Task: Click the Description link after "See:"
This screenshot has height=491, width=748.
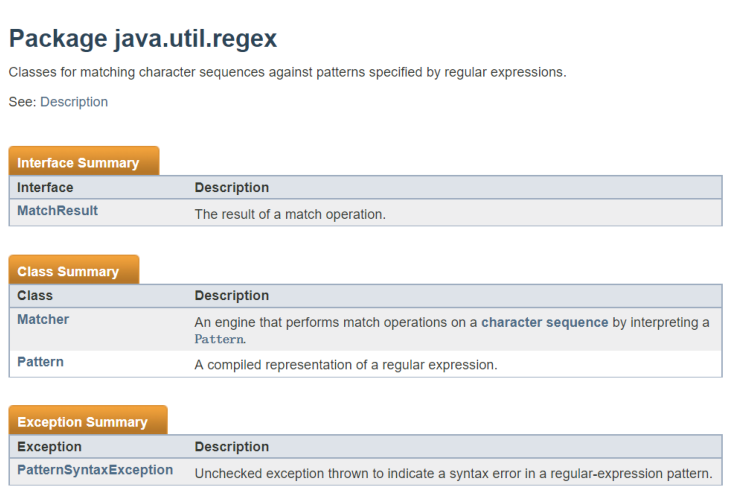Action: (x=74, y=102)
